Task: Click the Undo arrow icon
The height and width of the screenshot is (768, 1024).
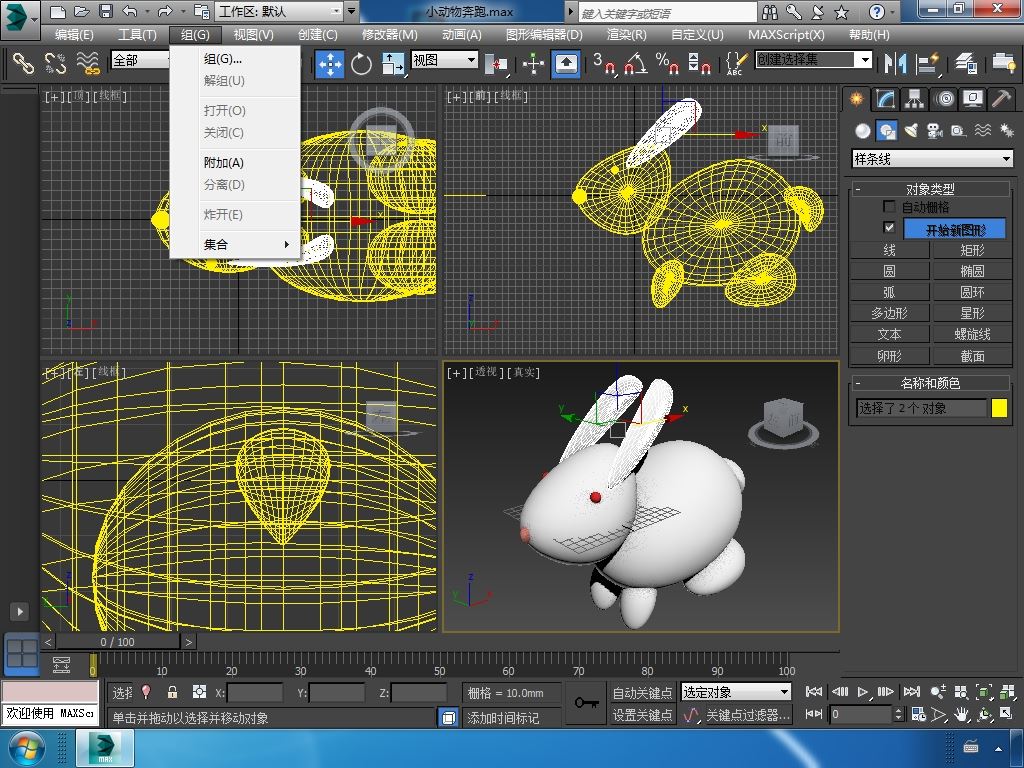Action: pos(130,11)
